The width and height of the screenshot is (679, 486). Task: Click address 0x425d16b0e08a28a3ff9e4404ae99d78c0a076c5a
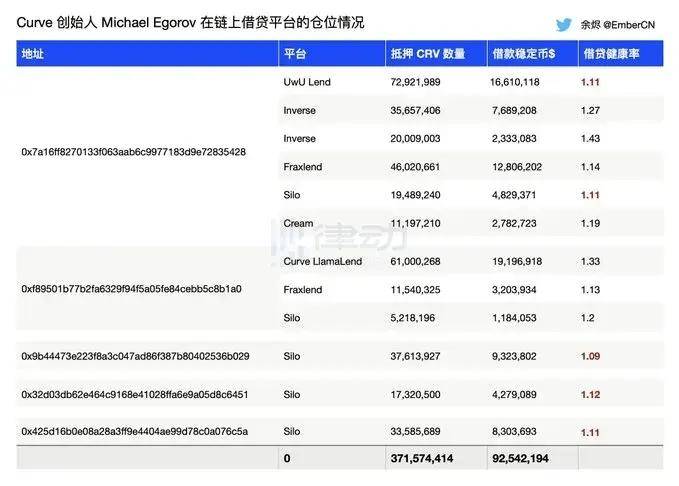tap(135, 431)
